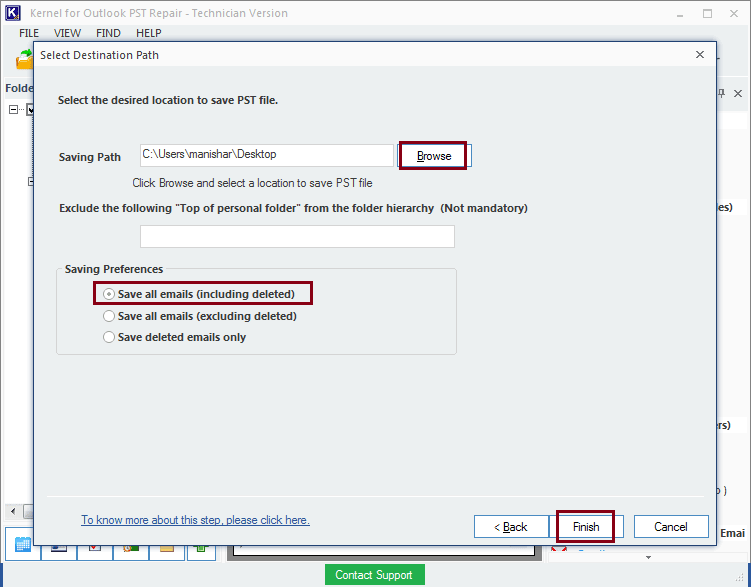Screen dimensions: 751x587
Task: Select Save all emails (including deleted)
Action: click(199, 294)
